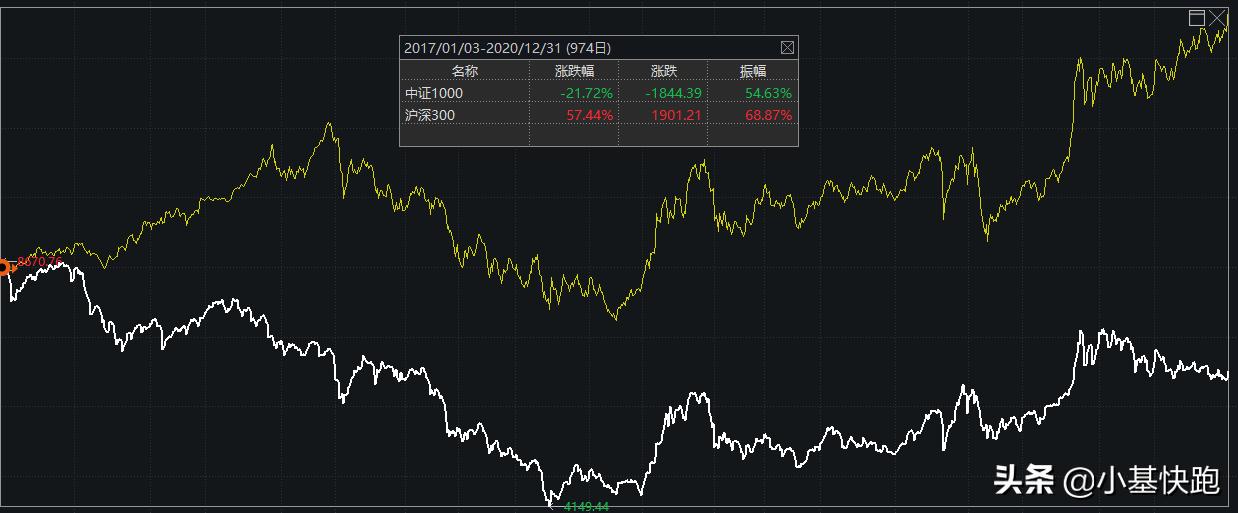Click the 68.87% amplitude value
1238x513 pixels.
[769, 115]
